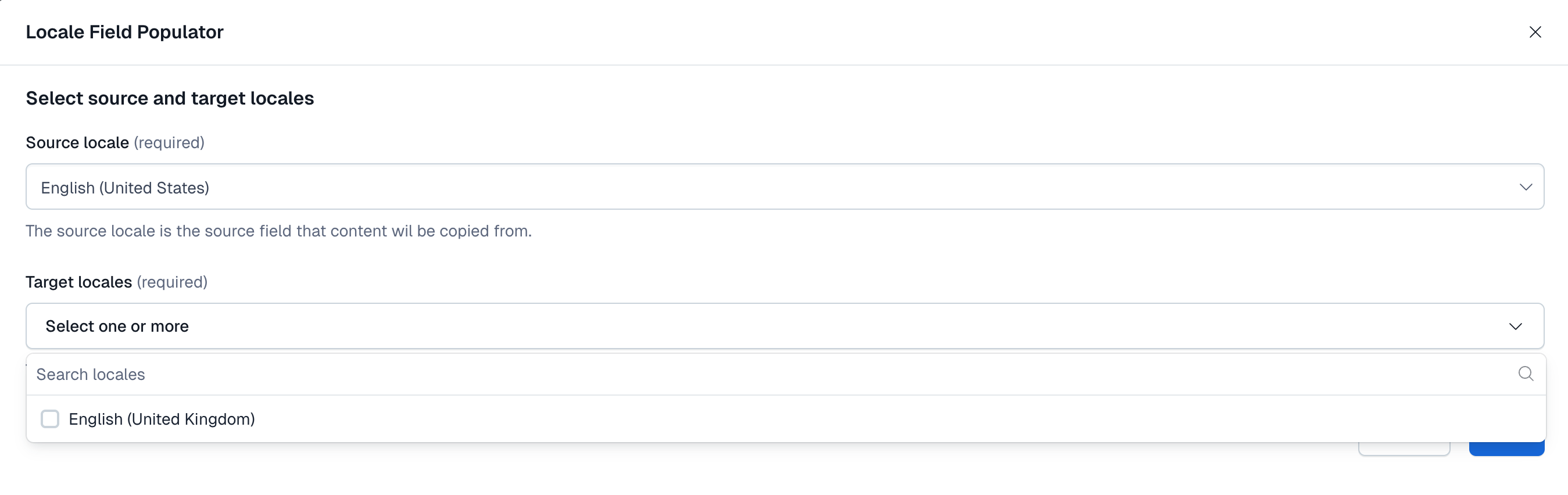1568x495 pixels.
Task: Open the English (United States) source select
Action: pos(731,187)
